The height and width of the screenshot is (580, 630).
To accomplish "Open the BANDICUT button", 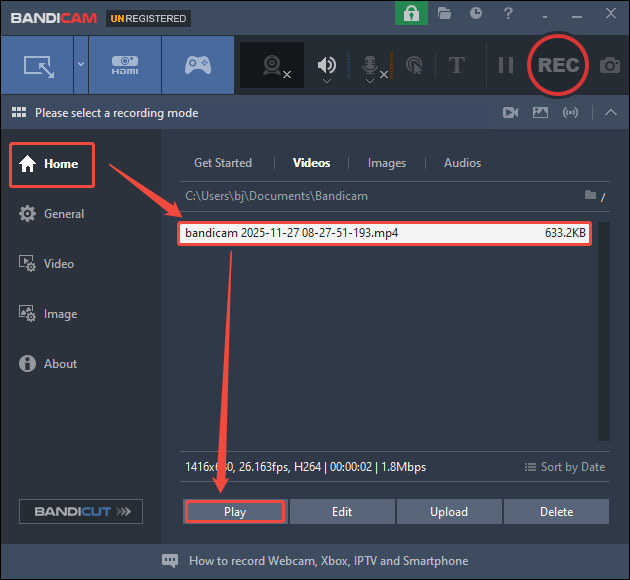I will (81, 511).
